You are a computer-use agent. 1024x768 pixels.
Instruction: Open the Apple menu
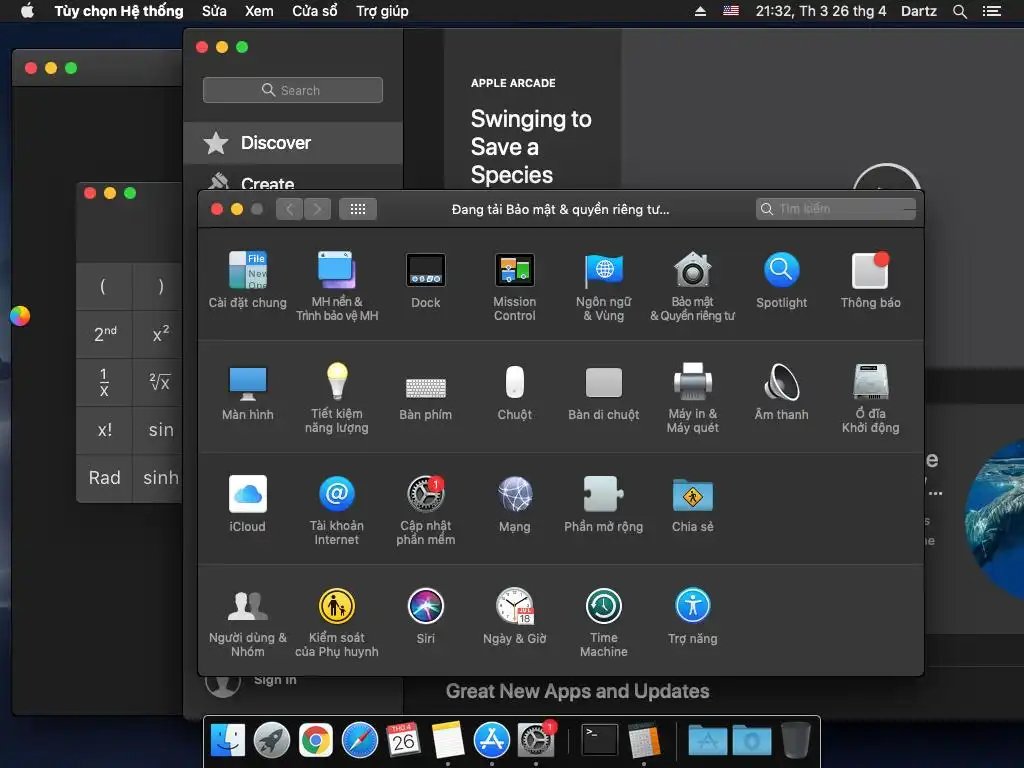pos(27,10)
